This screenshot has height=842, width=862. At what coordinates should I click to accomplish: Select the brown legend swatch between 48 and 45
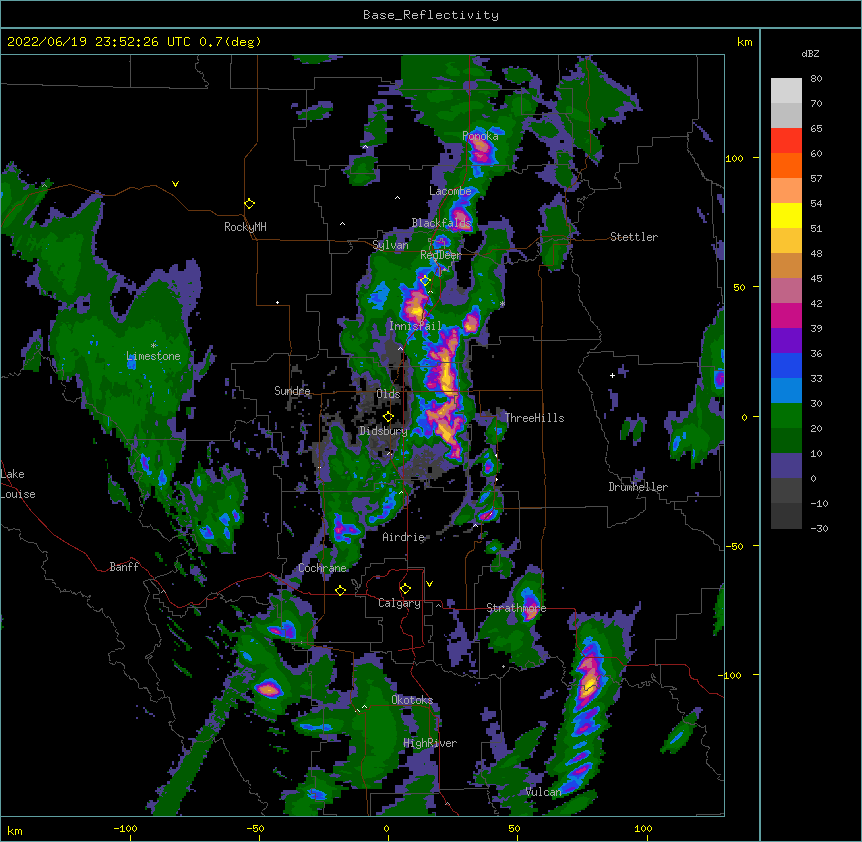786,265
